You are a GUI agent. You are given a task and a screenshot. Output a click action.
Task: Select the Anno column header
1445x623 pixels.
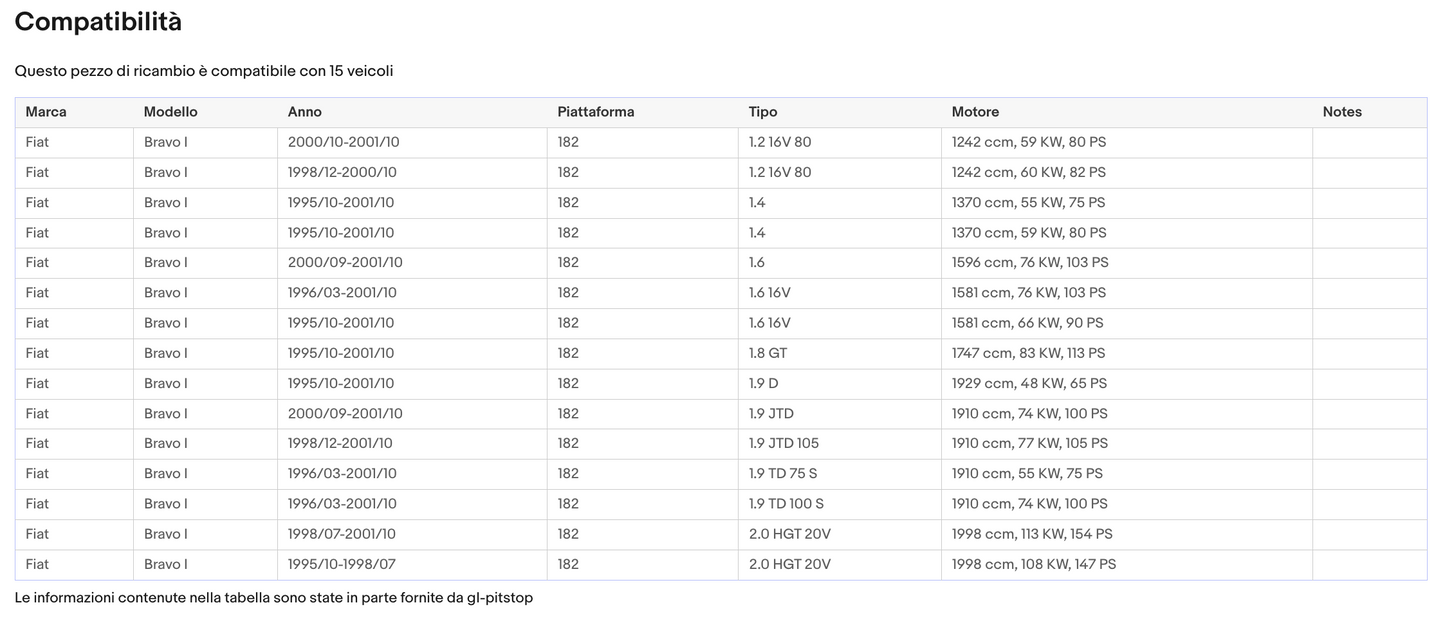tap(304, 112)
